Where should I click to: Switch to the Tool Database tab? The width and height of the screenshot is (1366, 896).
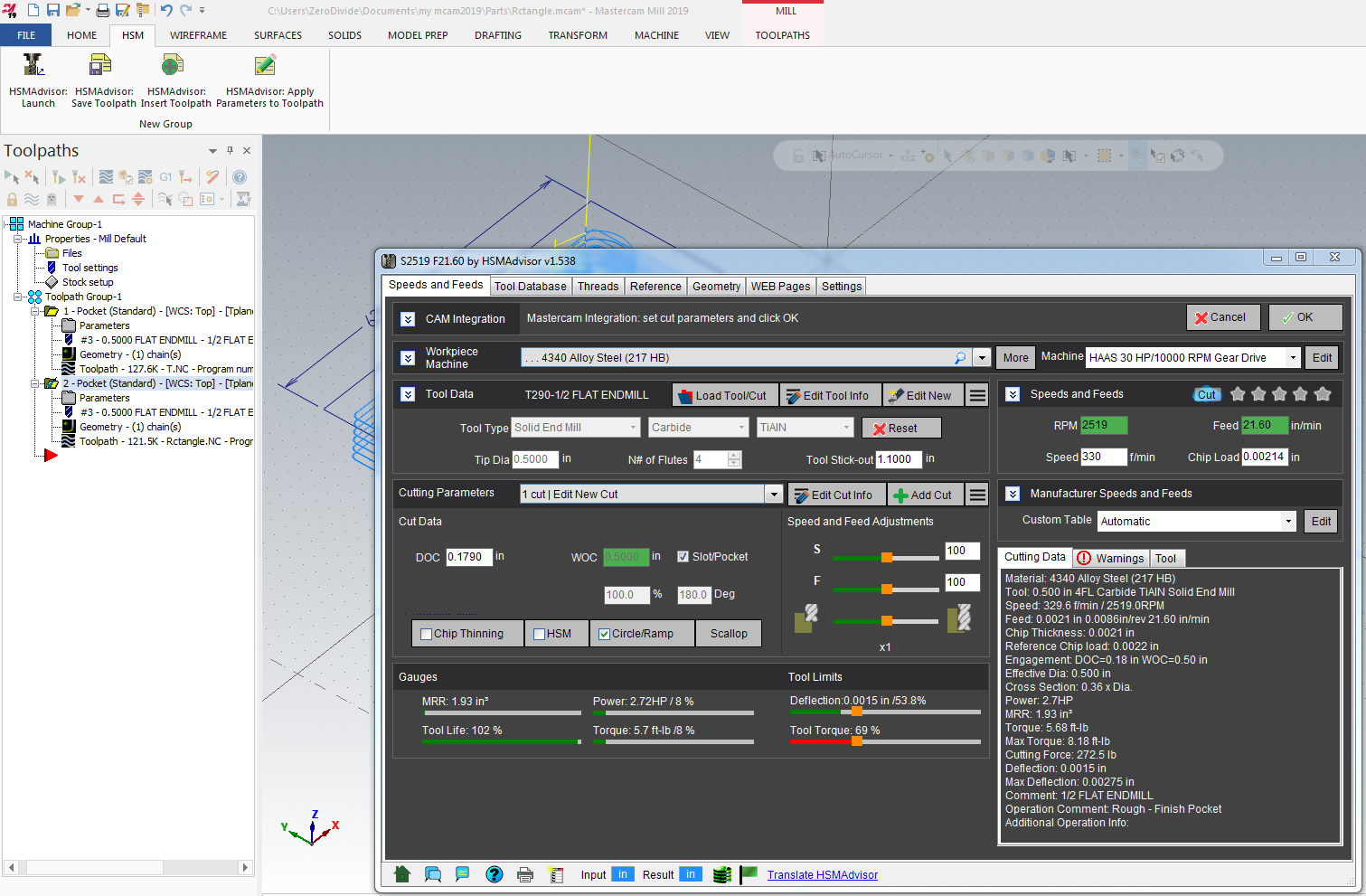[530, 287]
